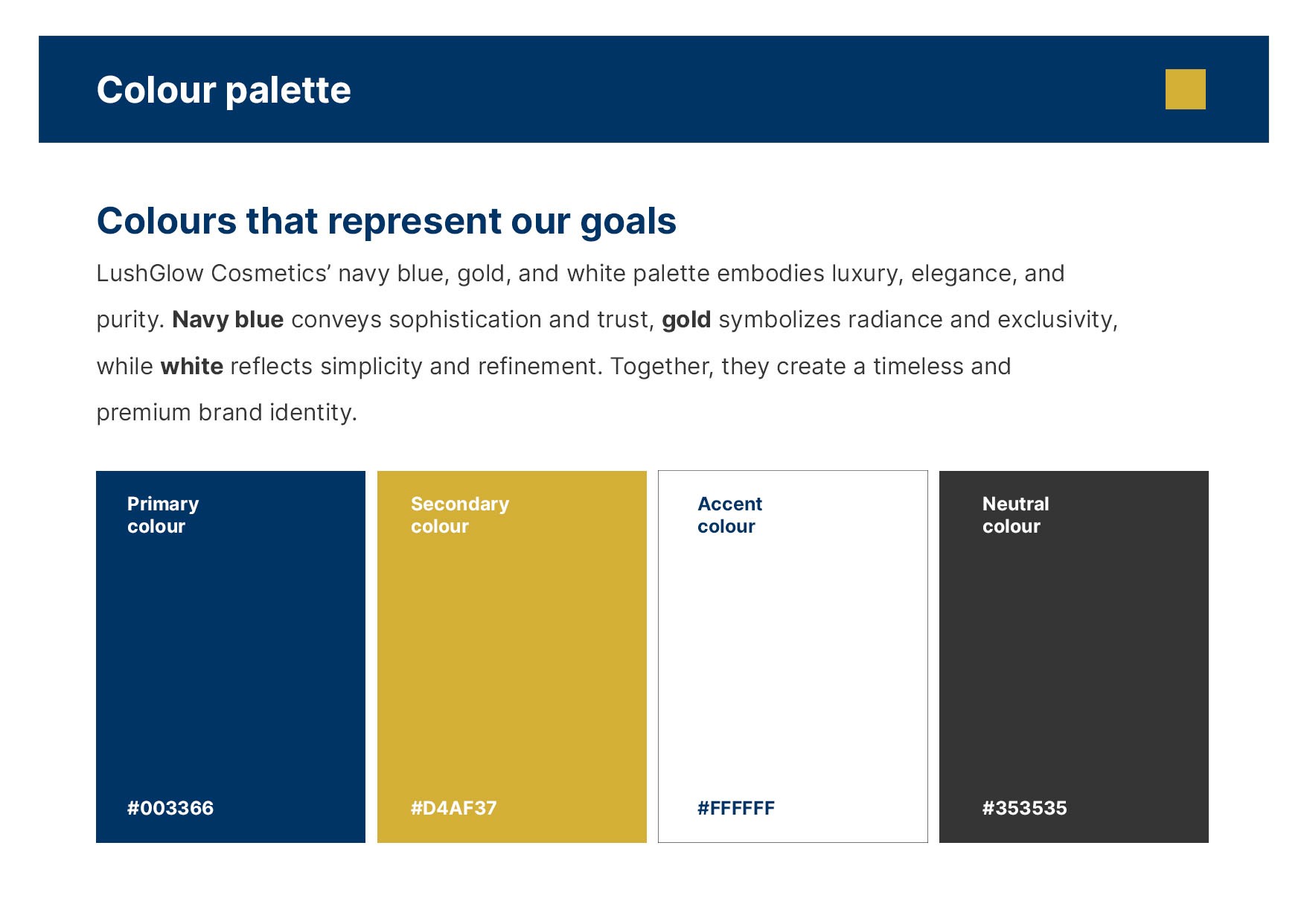Click the Secondary colour label
Image resolution: width=1307 pixels, height=924 pixels.
click(x=460, y=515)
